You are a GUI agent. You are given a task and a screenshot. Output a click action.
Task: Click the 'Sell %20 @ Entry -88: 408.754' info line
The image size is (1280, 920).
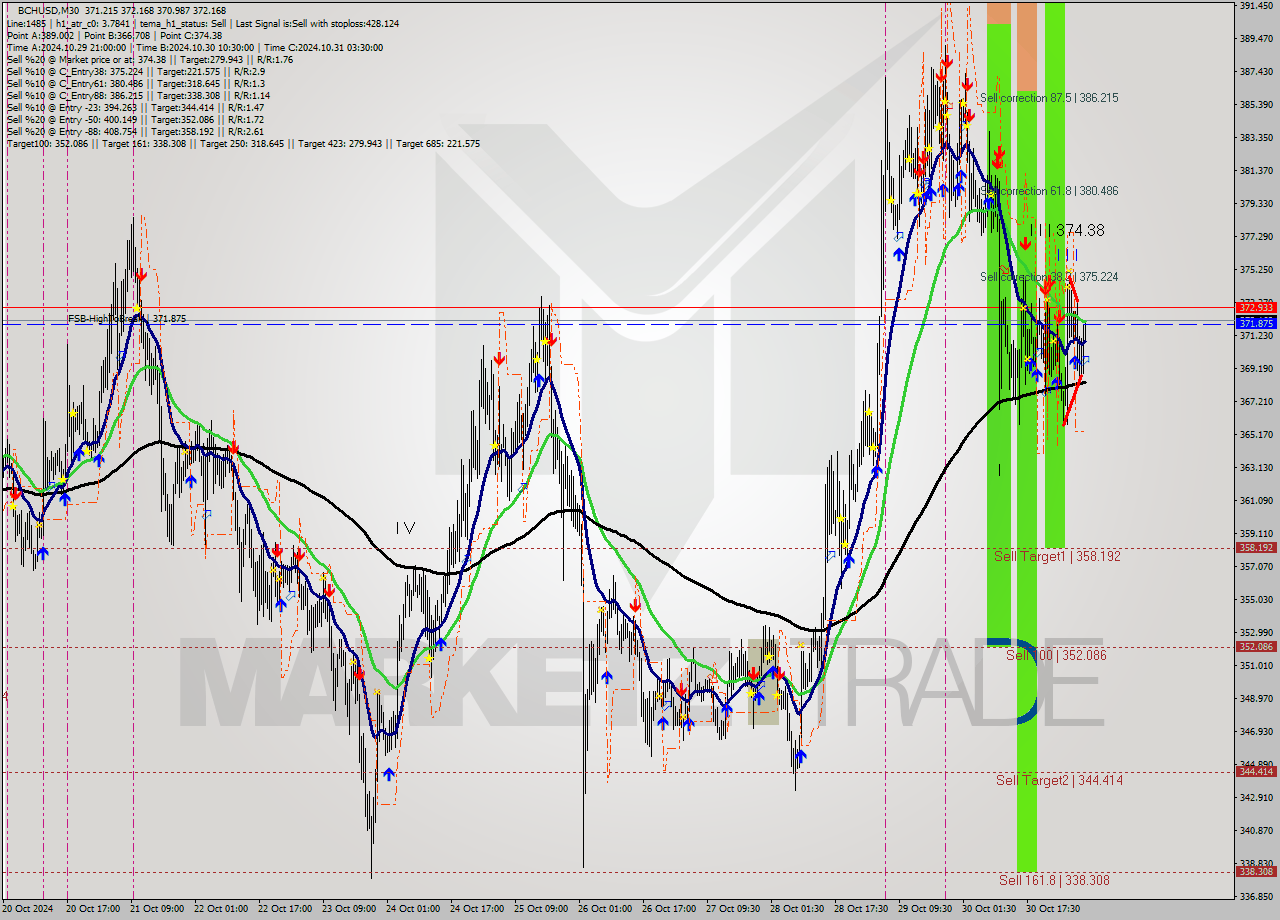(135, 131)
